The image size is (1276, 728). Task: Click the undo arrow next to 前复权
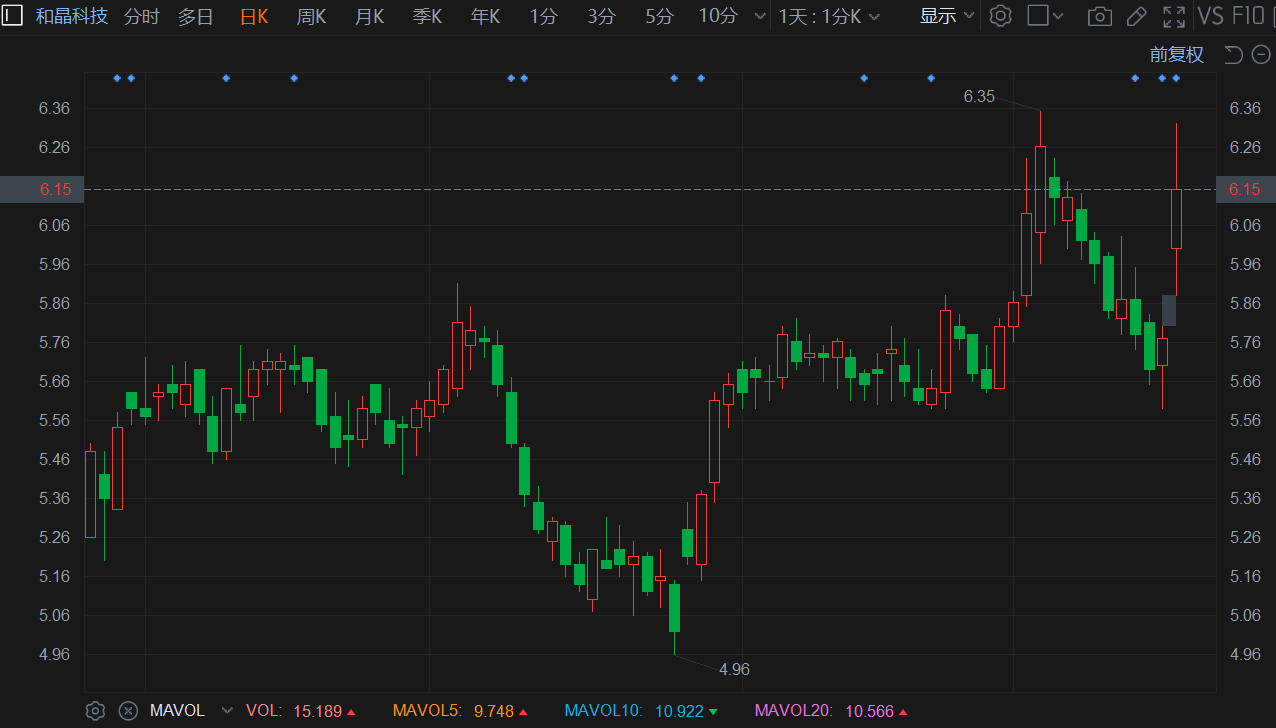pyautogui.click(x=1233, y=55)
